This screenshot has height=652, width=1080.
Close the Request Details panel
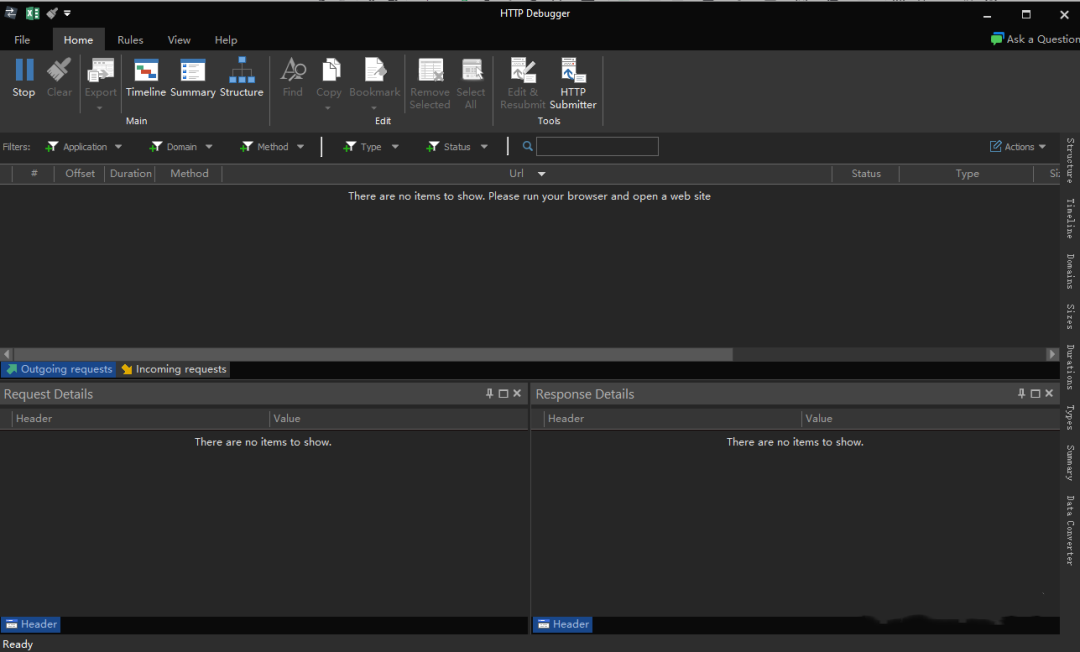tap(517, 393)
